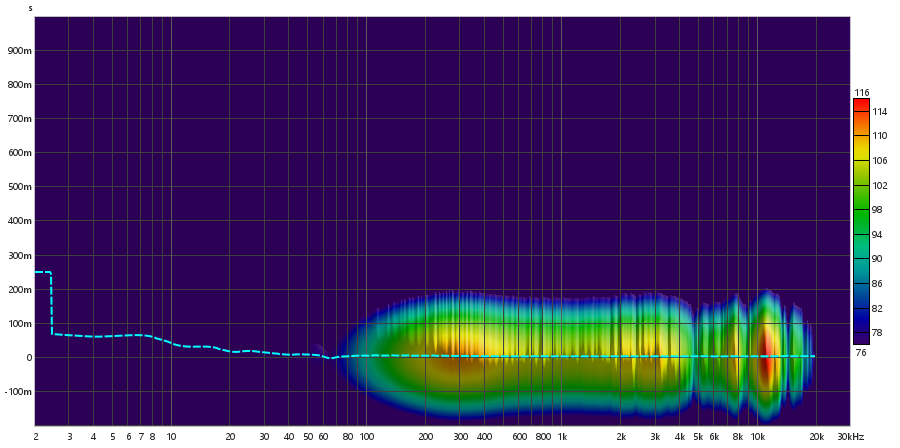Select the 116 maximum label above color scale
Viewport: 900px width, 448px height.
pos(861,93)
